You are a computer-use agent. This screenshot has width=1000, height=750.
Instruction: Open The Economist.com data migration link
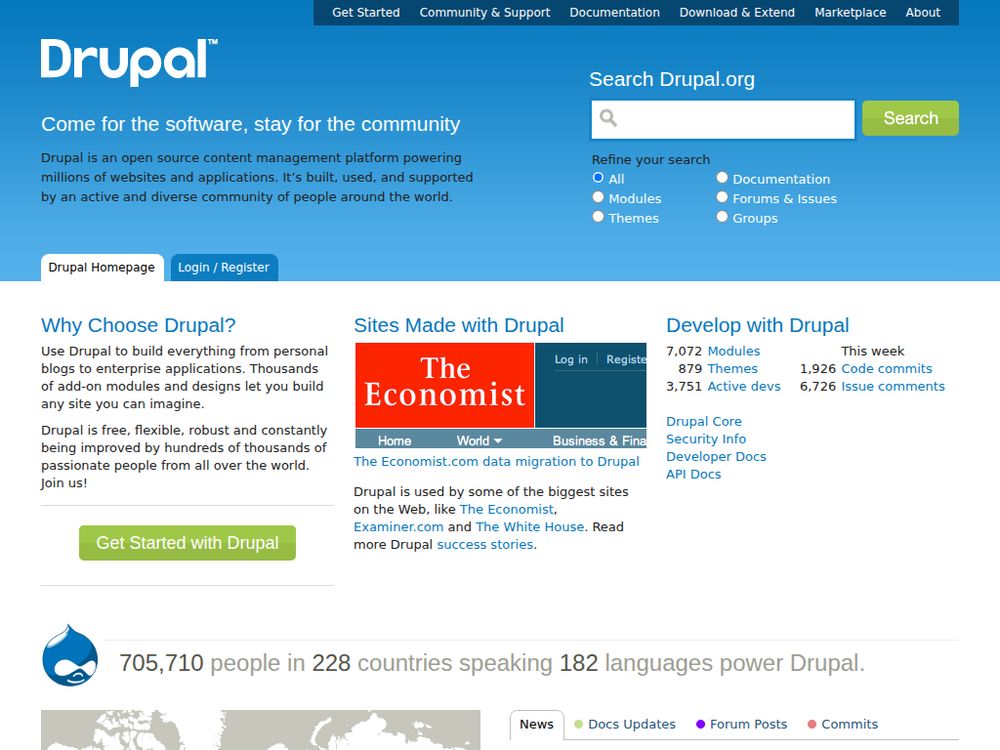point(496,461)
